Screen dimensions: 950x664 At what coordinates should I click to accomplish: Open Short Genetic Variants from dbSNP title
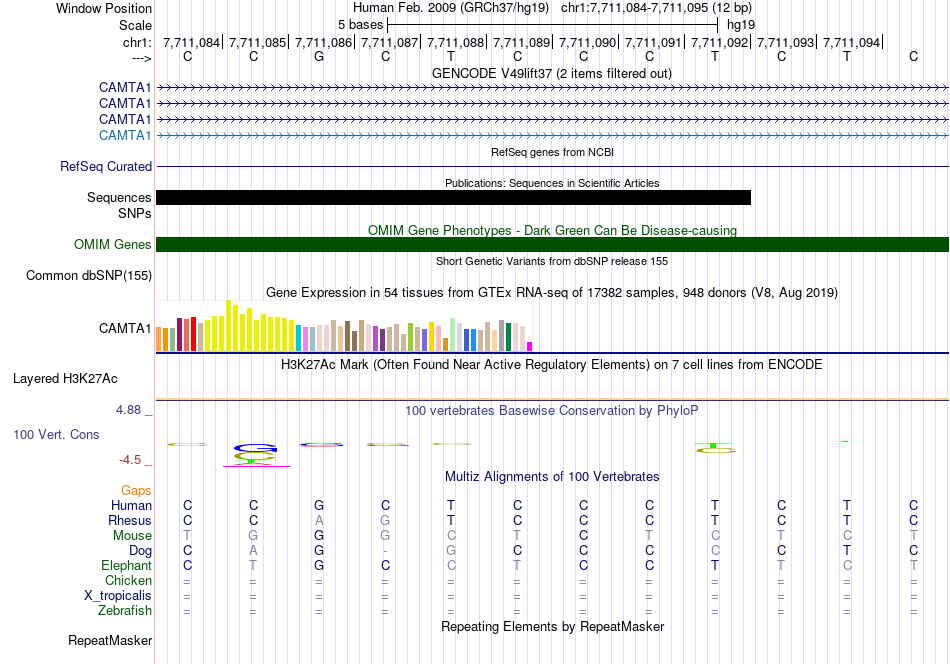click(552, 261)
